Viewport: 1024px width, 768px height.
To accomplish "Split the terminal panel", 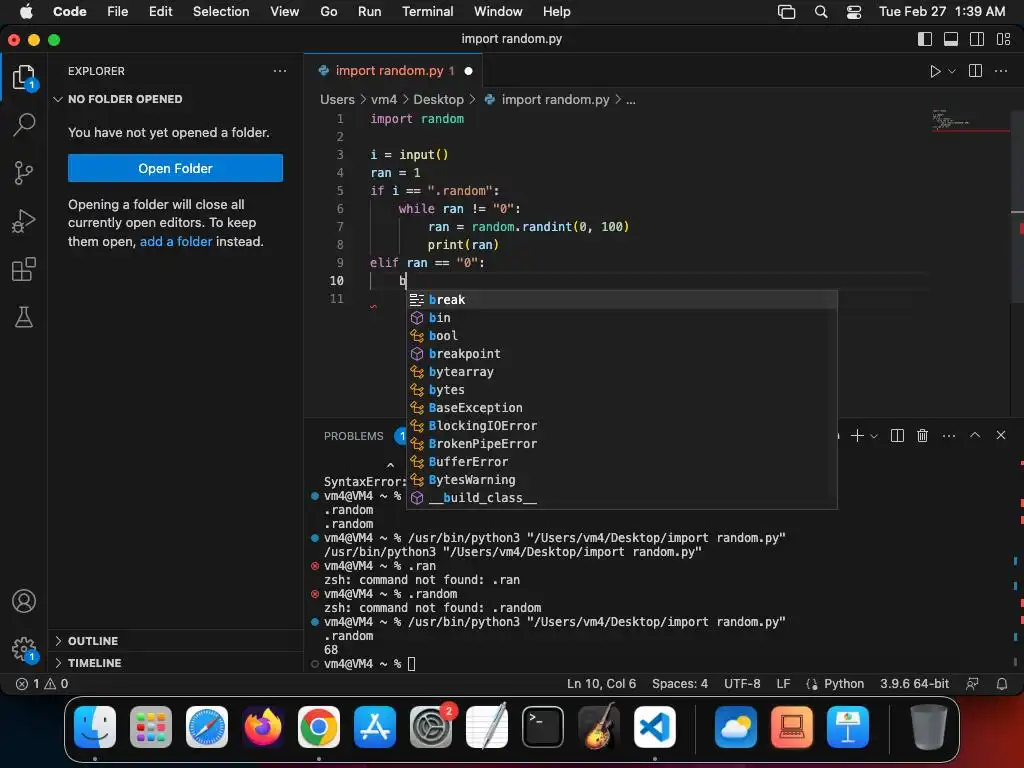I will tap(897, 436).
